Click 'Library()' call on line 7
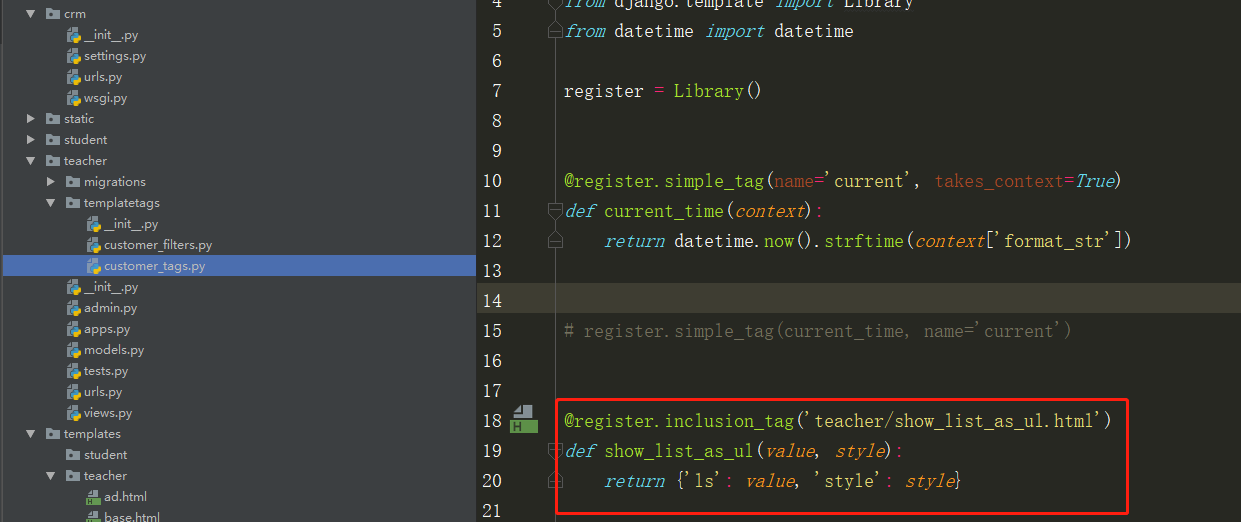The image size is (1241, 522). click(718, 91)
